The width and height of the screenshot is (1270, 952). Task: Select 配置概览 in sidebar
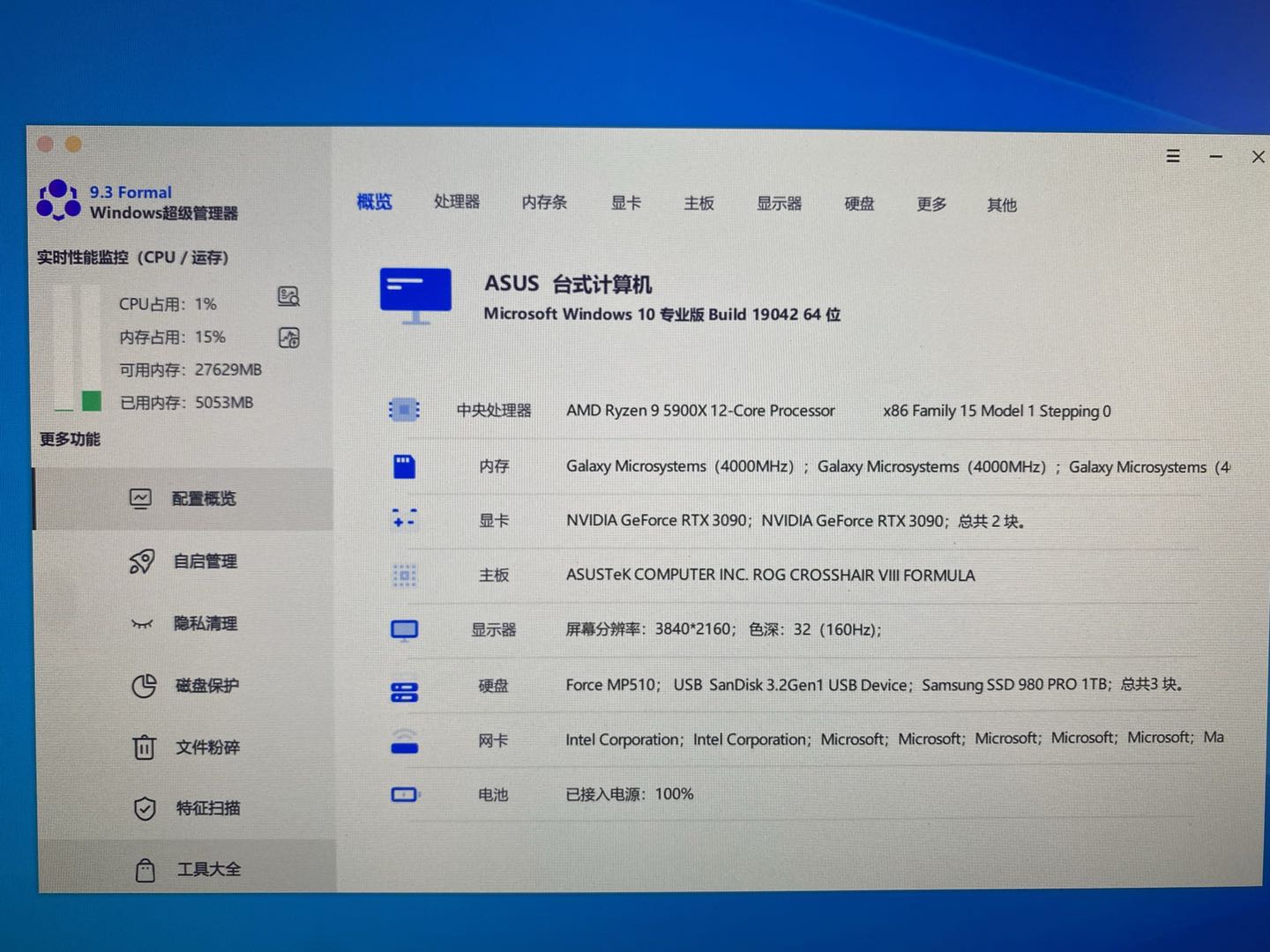coord(183,499)
